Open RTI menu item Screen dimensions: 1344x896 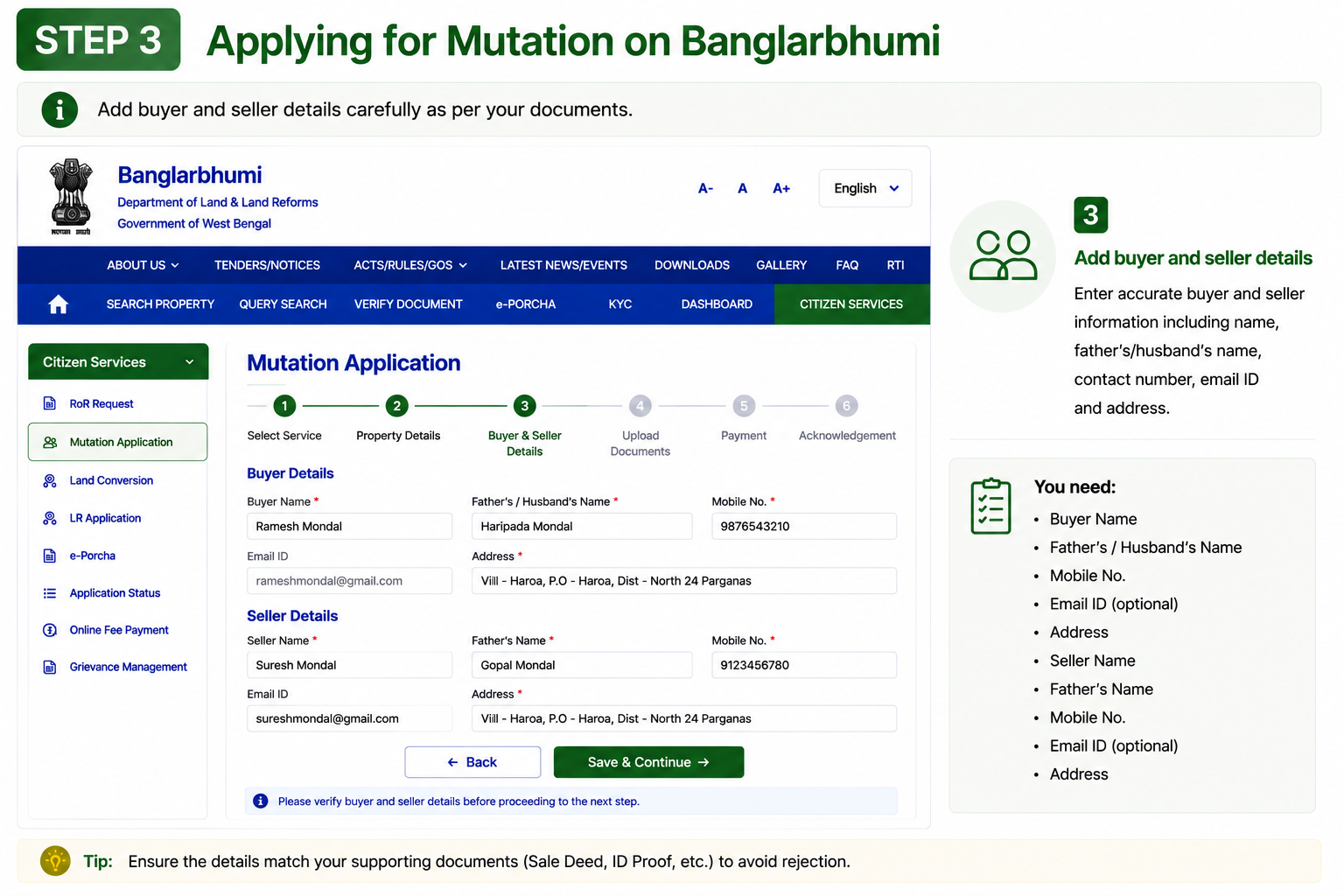[895, 265]
